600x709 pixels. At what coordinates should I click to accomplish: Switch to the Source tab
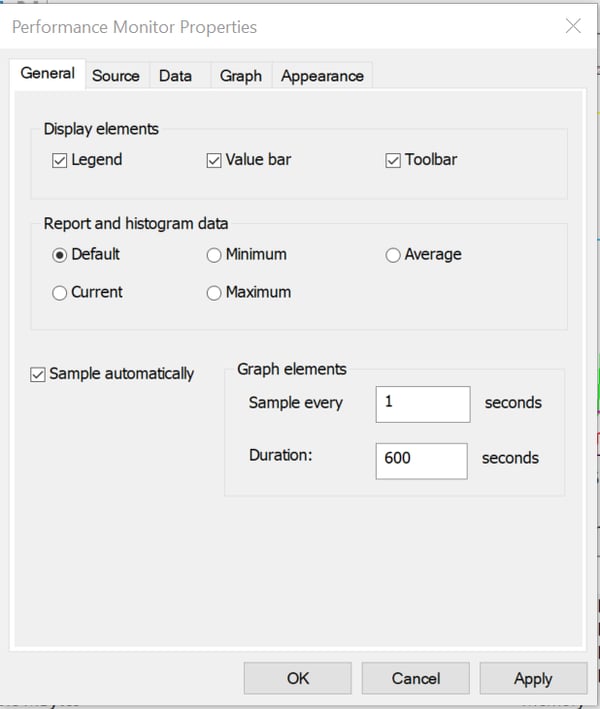116,75
